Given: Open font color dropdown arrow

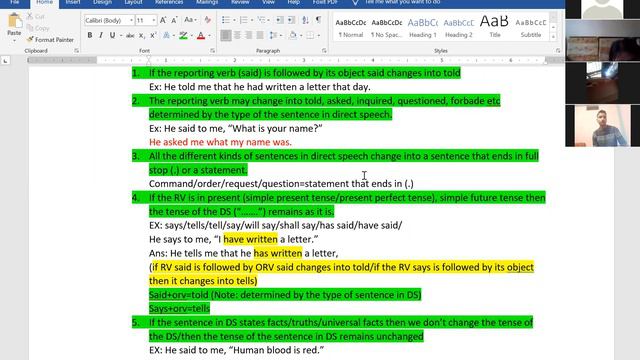Looking at the screenshot, I should coord(210,36).
